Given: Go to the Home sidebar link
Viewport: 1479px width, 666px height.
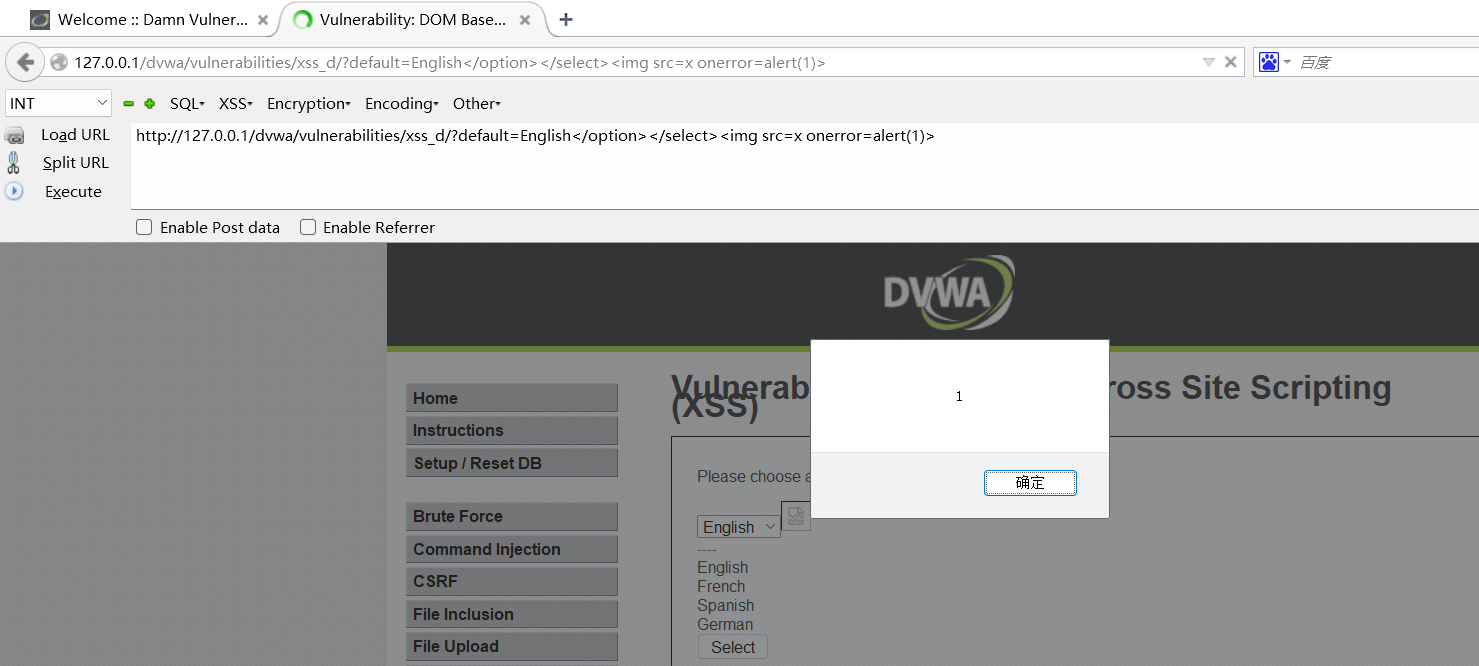Looking at the screenshot, I should 512,398.
